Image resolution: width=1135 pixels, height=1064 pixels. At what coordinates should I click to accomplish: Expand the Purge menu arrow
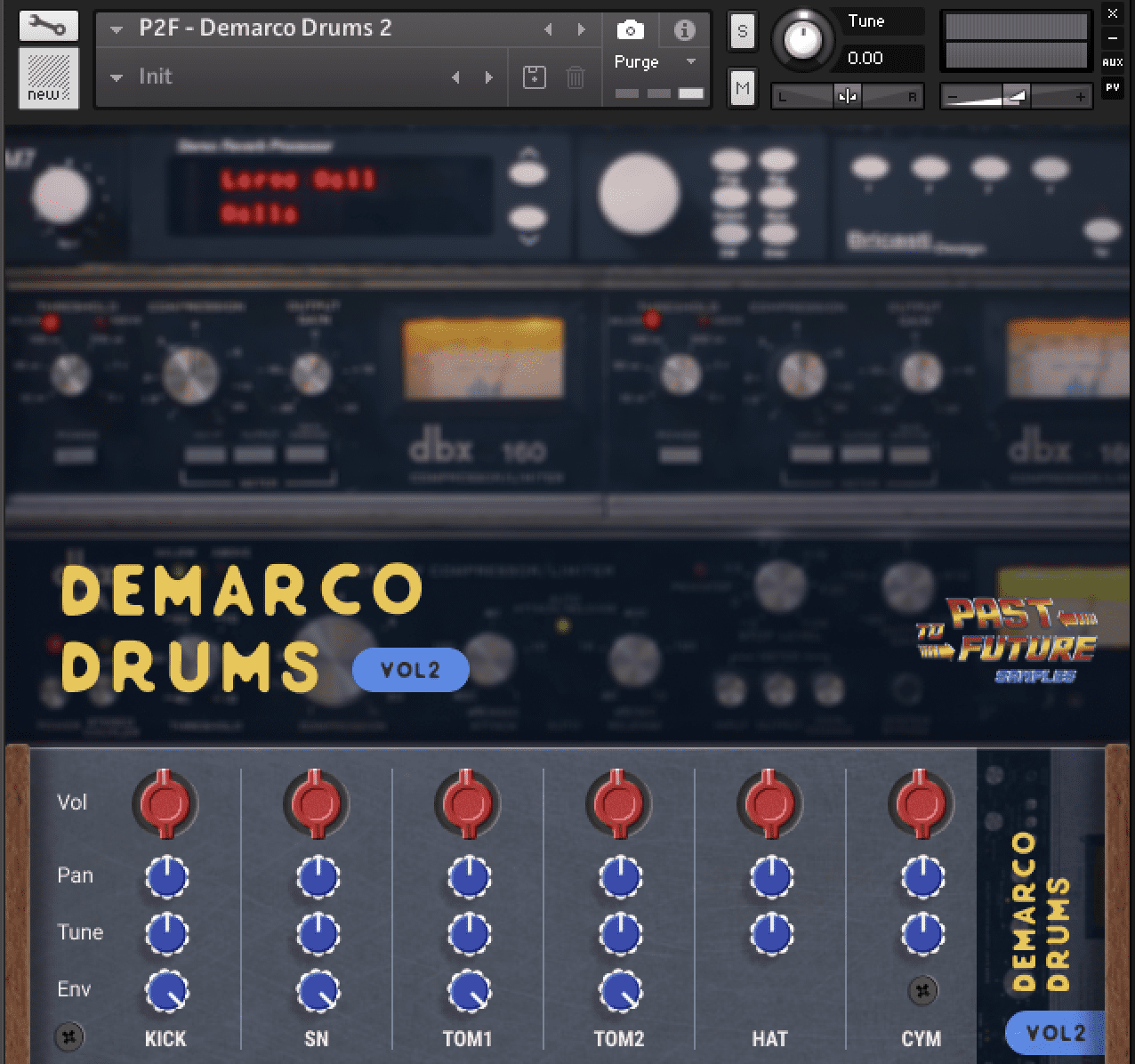690,61
